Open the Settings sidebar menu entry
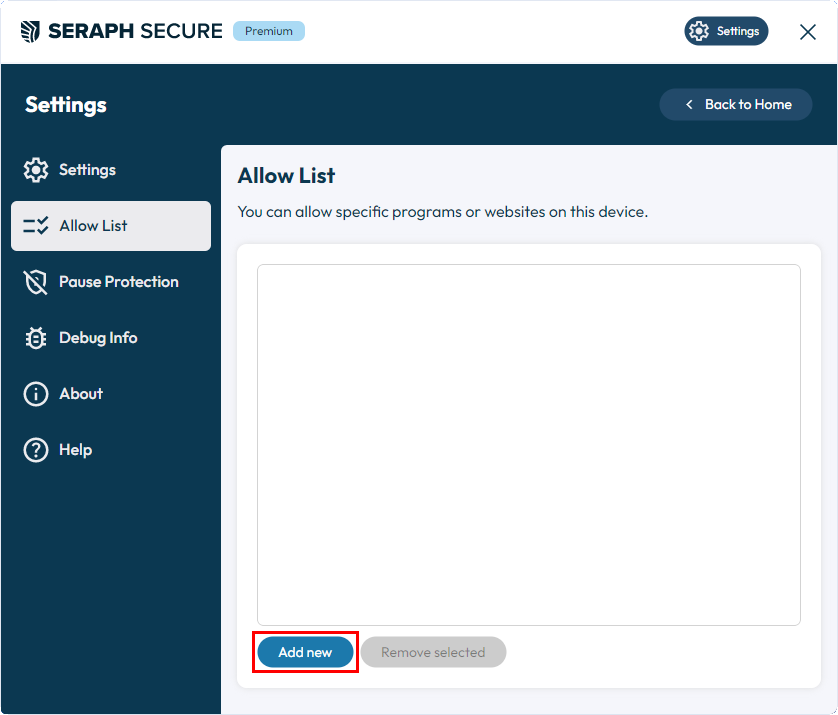 pos(111,170)
